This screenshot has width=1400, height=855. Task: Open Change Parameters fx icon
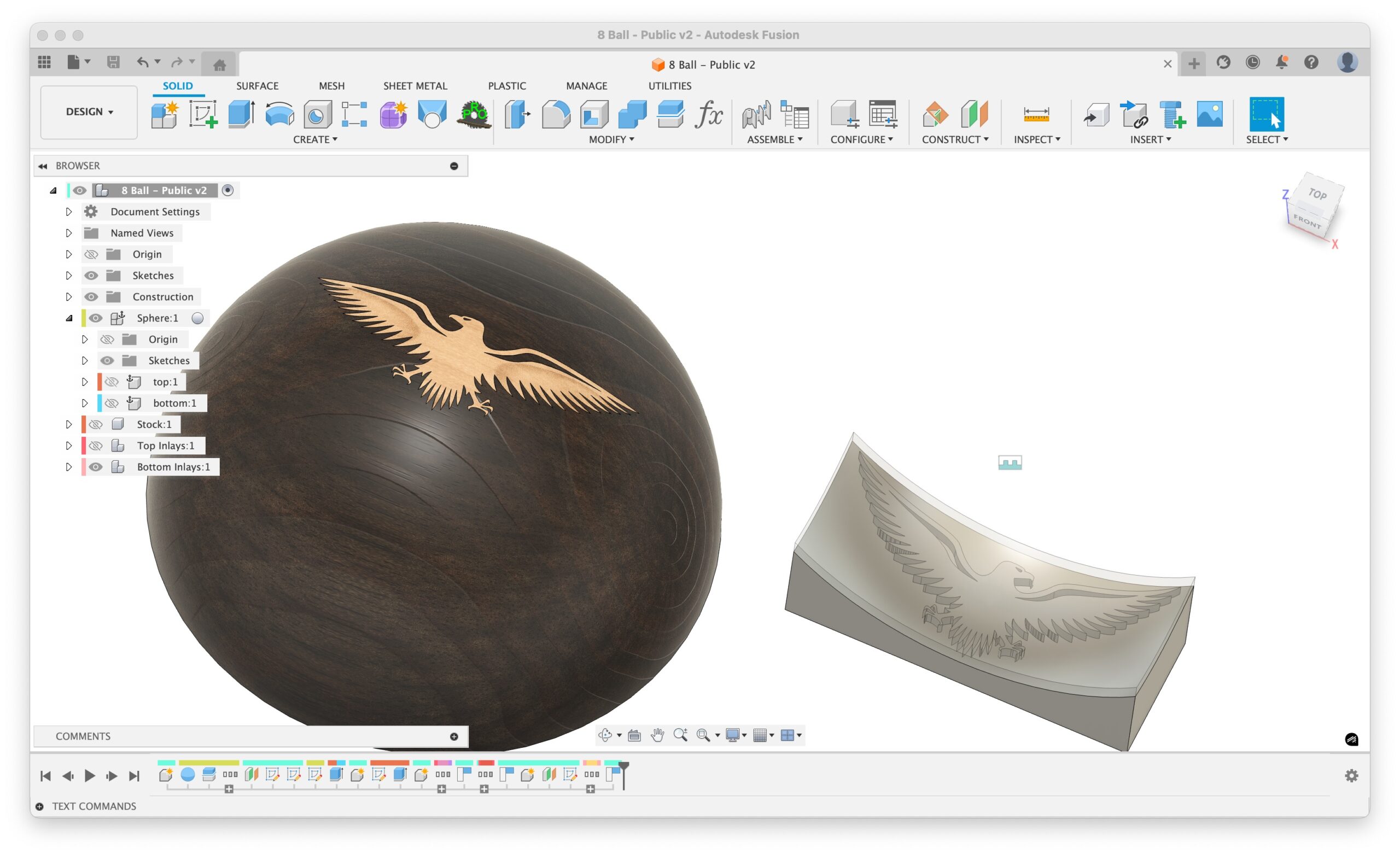coord(708,114)
